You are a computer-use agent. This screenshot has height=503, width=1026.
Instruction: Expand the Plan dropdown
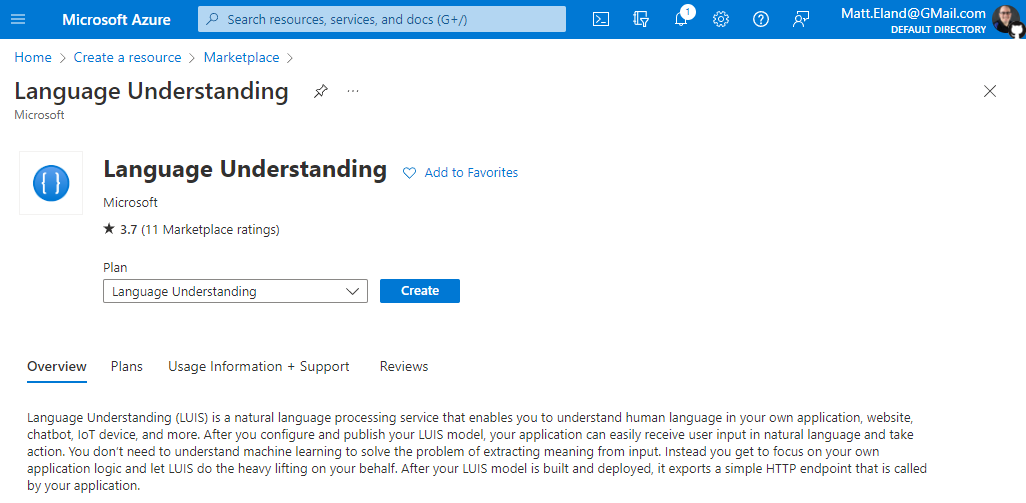coord(236,291)
